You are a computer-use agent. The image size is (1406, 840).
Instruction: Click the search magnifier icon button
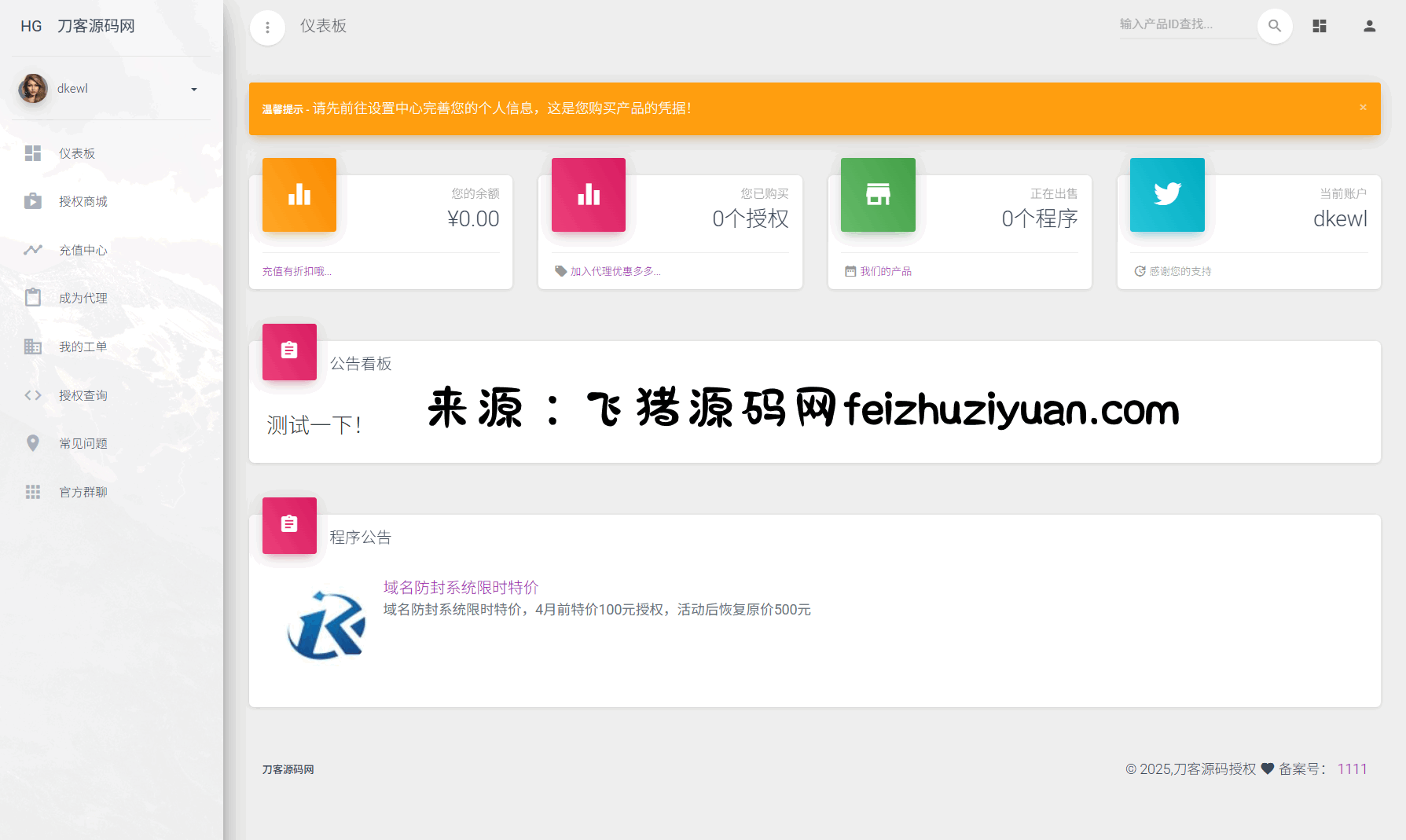1274,26
